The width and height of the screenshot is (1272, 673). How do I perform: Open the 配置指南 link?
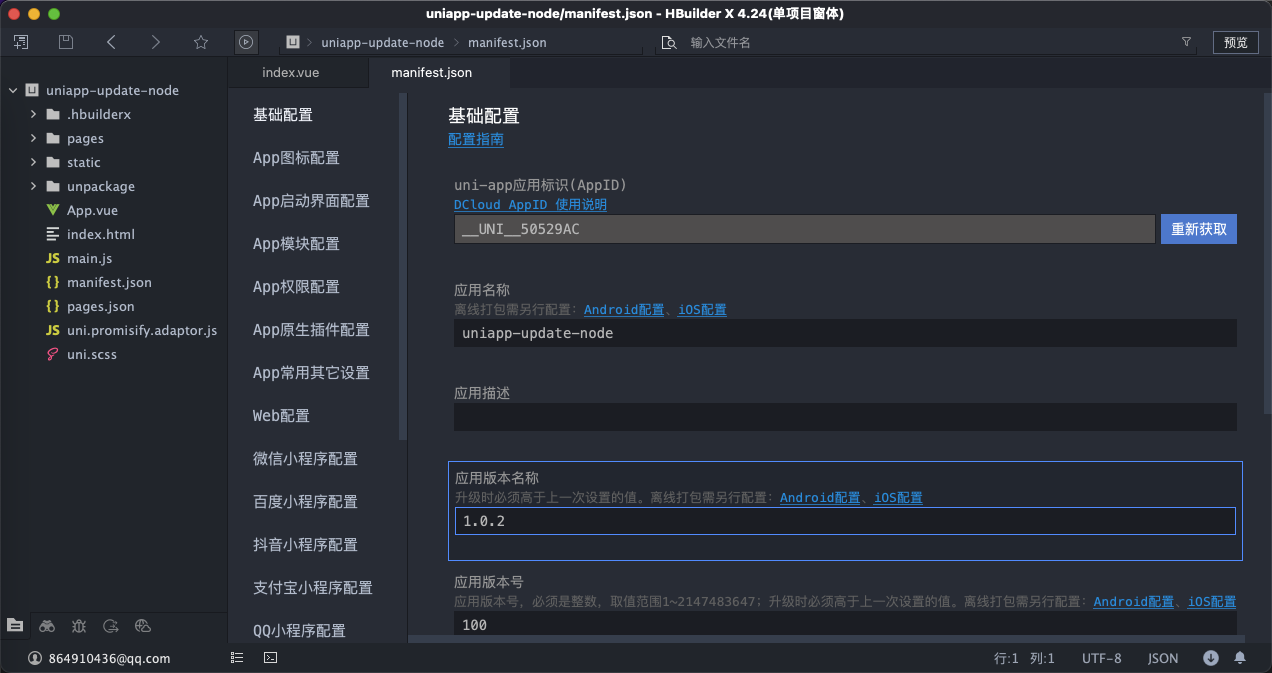tap(476, 140)
